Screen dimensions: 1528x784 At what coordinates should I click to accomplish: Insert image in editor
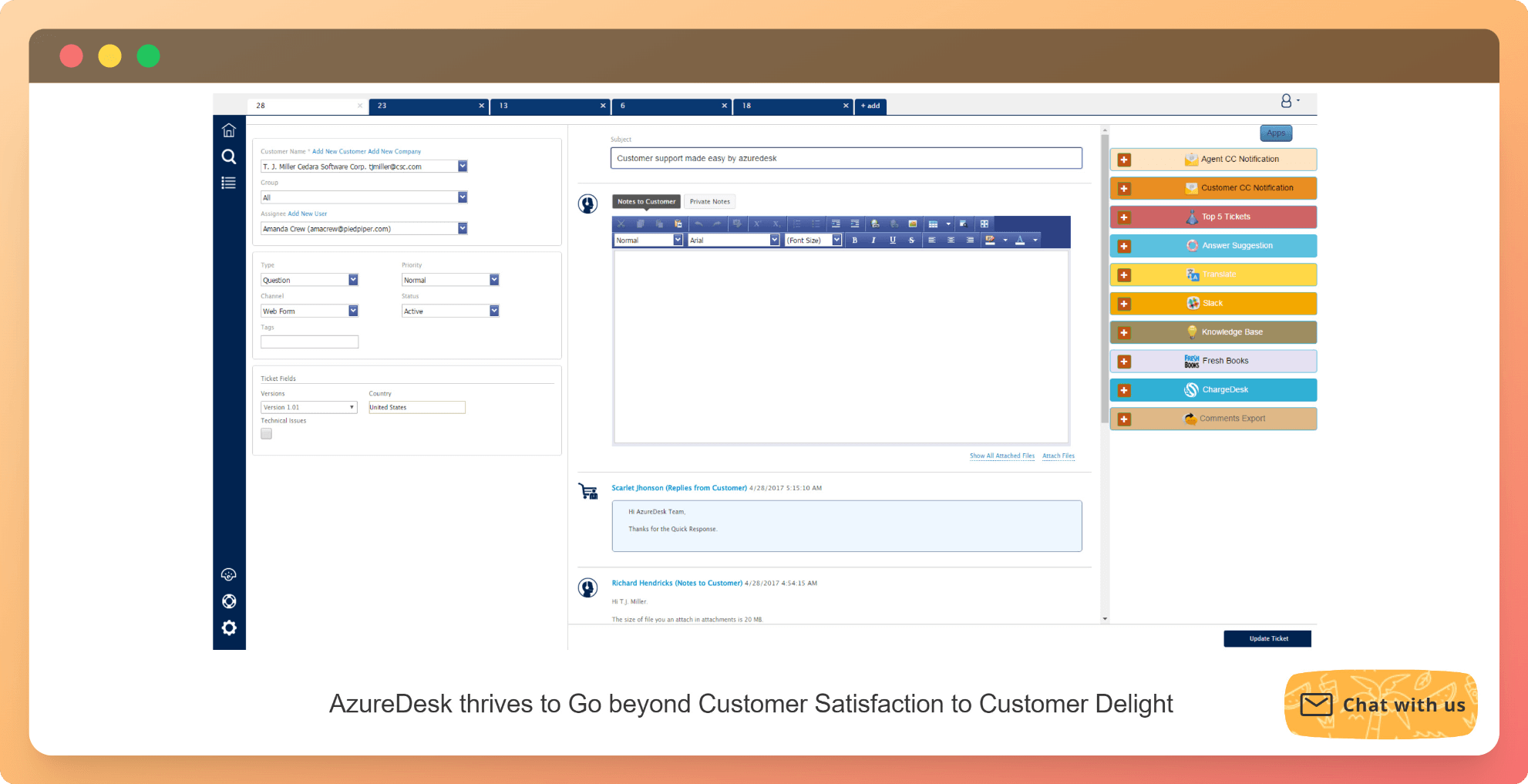[x=913, y=224]
